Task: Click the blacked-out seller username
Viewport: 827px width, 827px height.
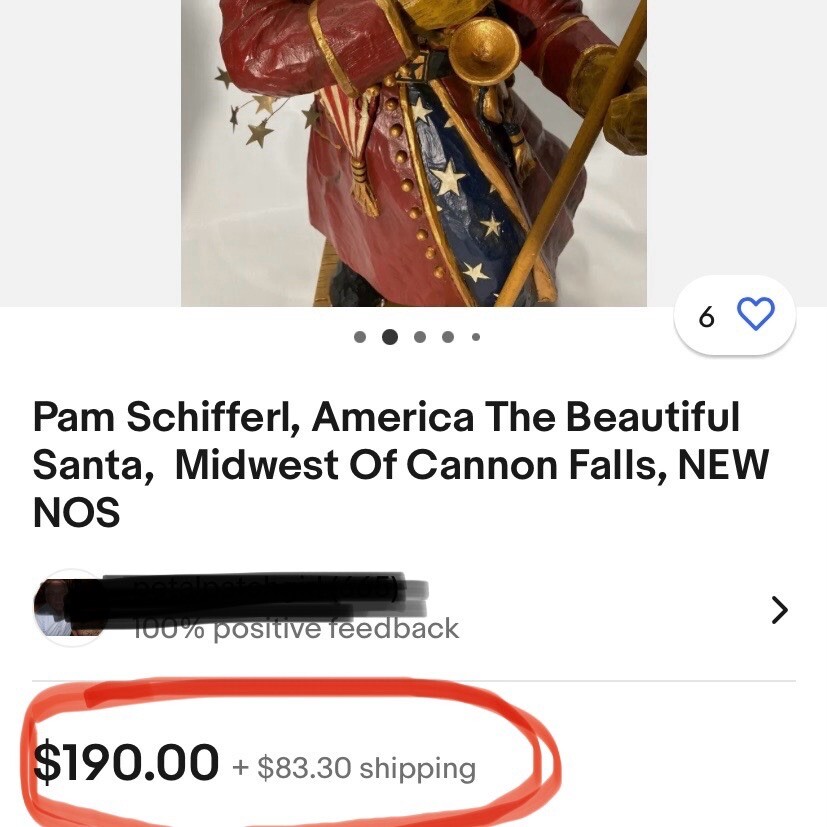Action: pyautogui.click(x=270, y=593)
